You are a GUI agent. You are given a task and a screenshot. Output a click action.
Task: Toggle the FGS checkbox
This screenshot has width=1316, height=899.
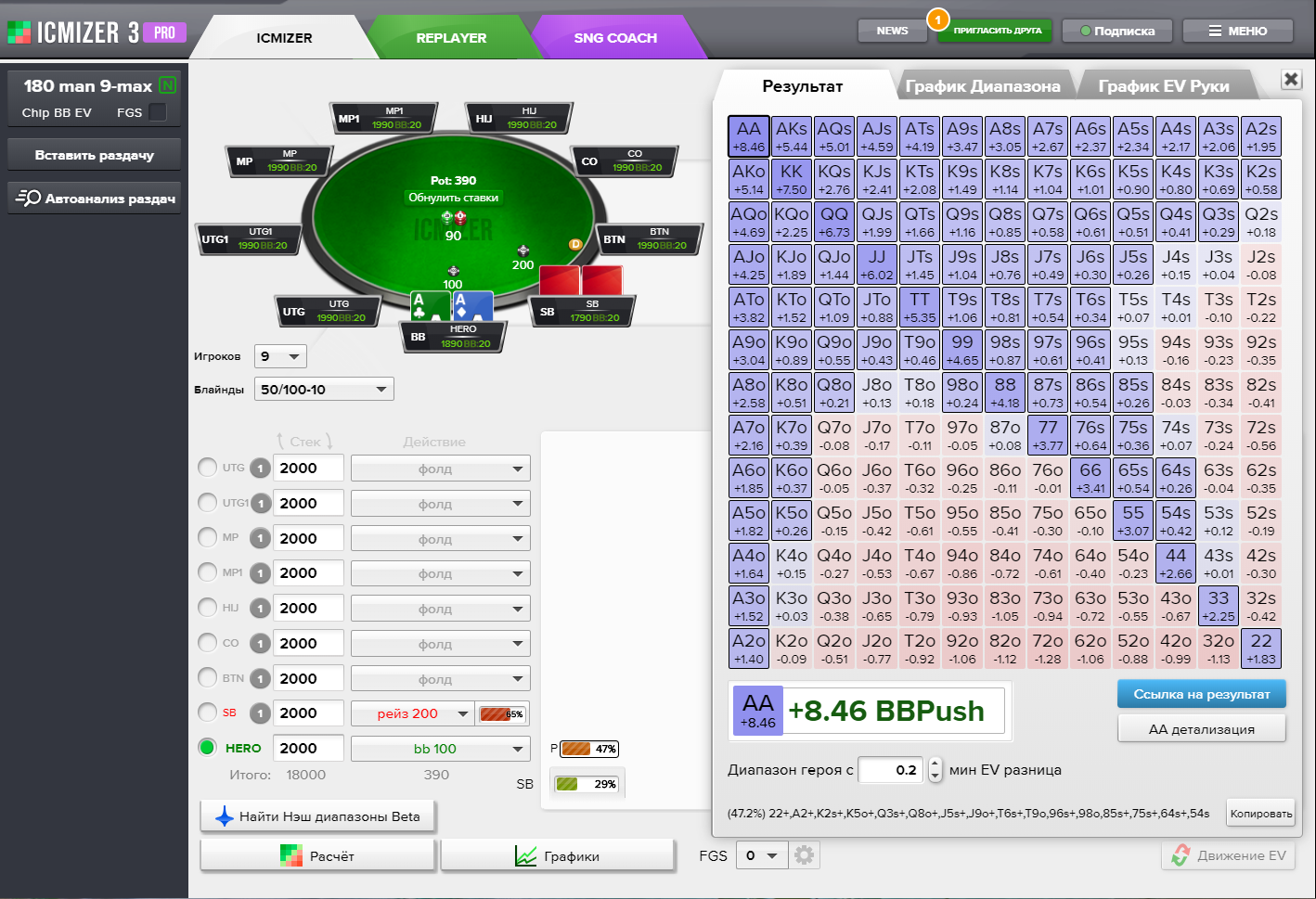coord(158,112)
